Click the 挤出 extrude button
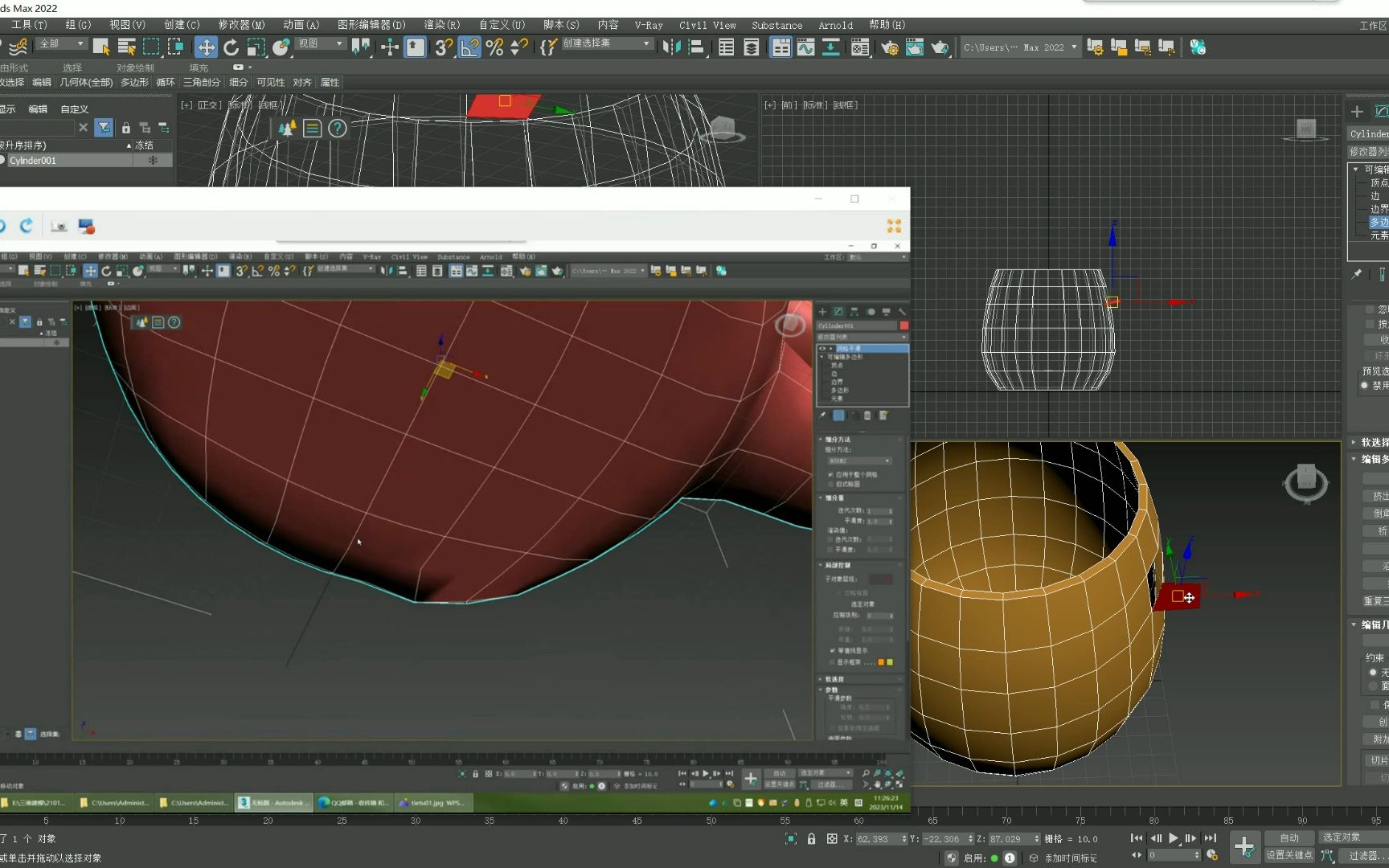Viewport: 1389px width, 868px height. [x=1379, y=495]
